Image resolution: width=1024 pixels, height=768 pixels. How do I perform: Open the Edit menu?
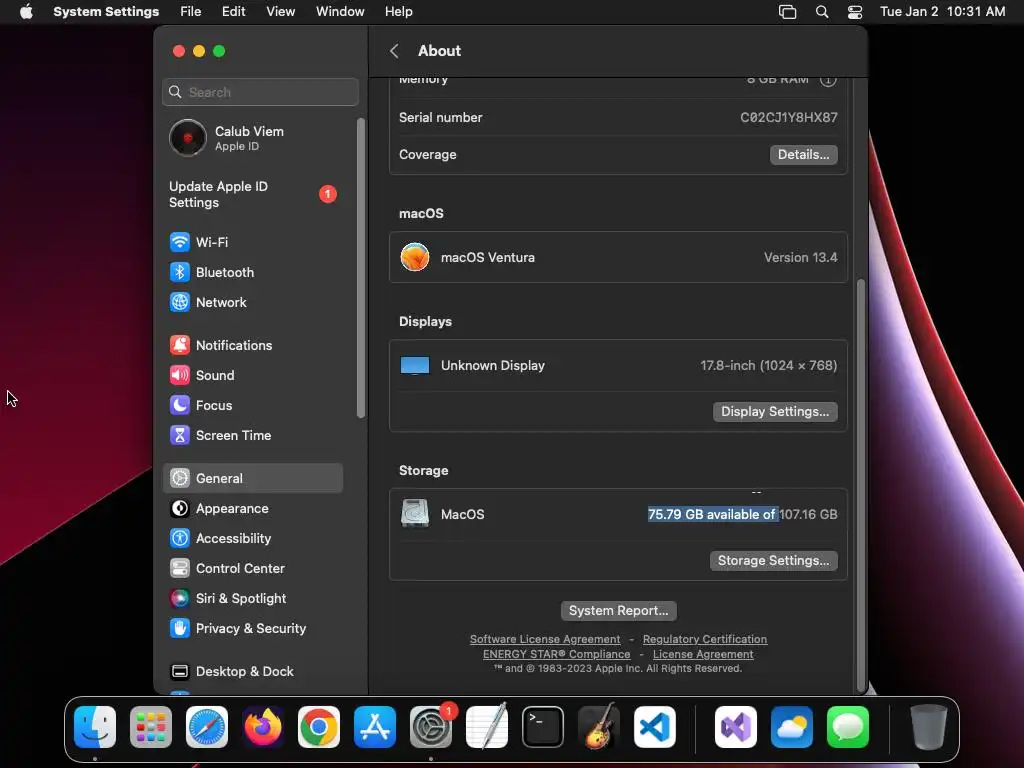(233, 12)
